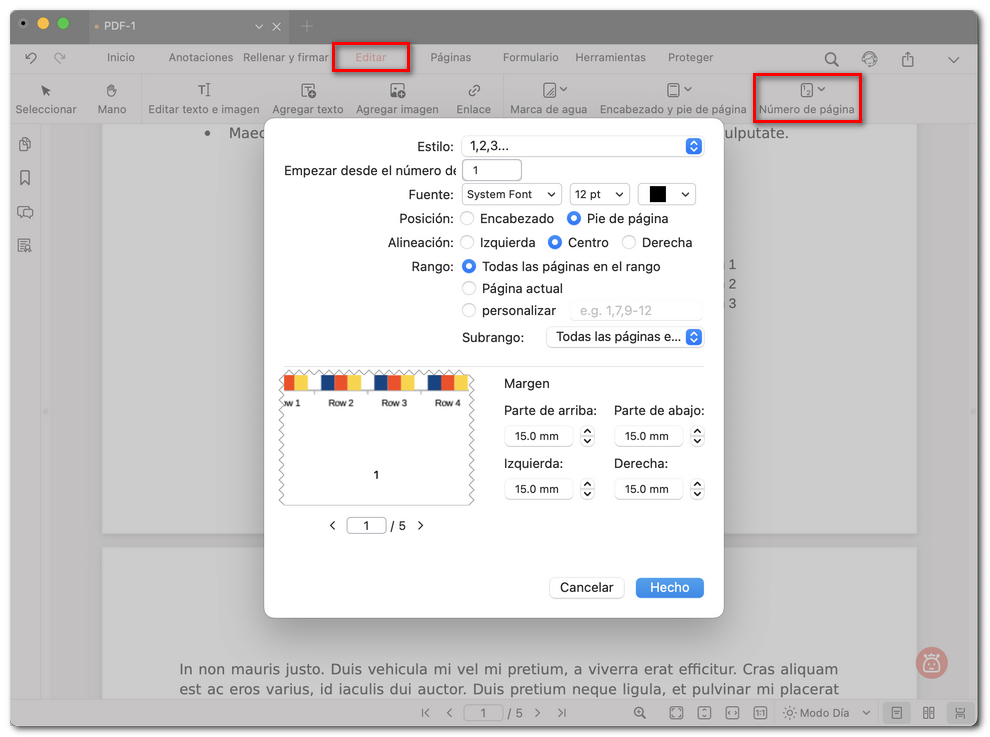Select the Mano hand tool

pyautogui.click(x=112, y=91)
